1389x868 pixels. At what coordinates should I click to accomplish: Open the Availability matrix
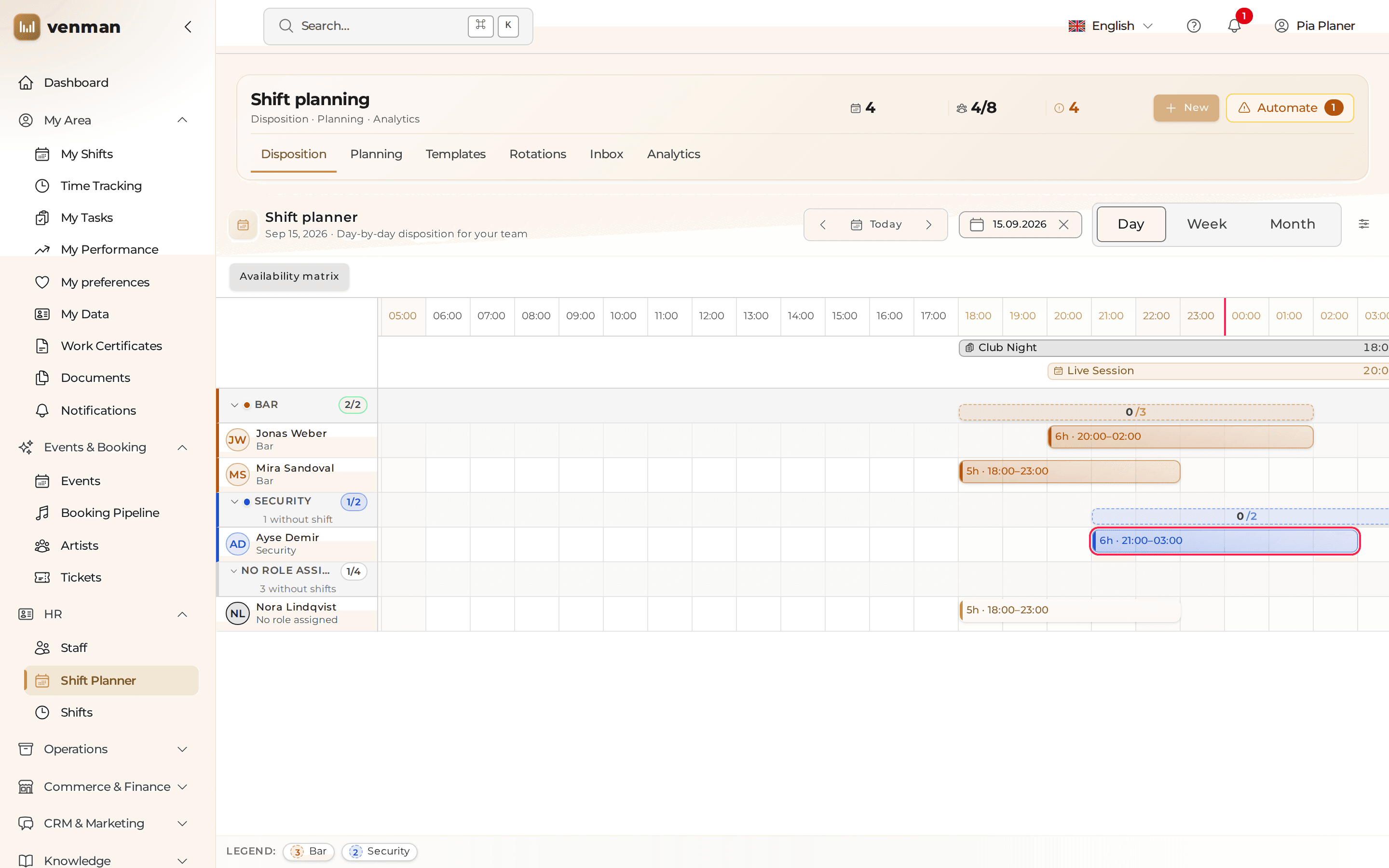click(x=289, y=276)
